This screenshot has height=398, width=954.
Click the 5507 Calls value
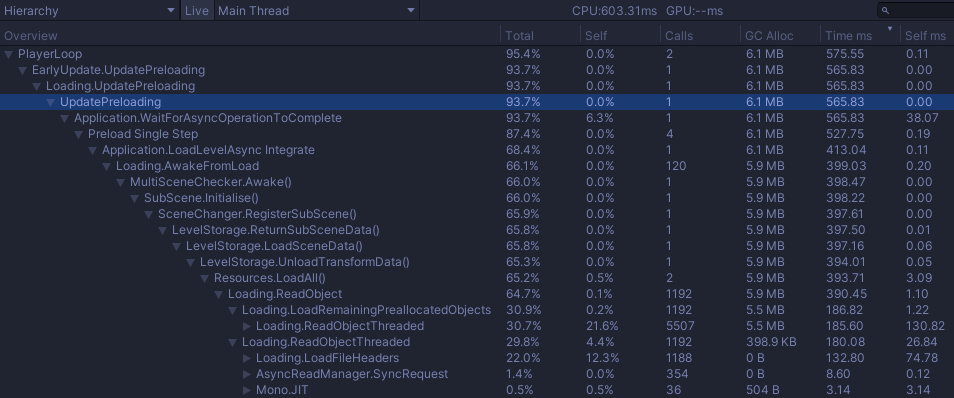(x=680, y=326)
